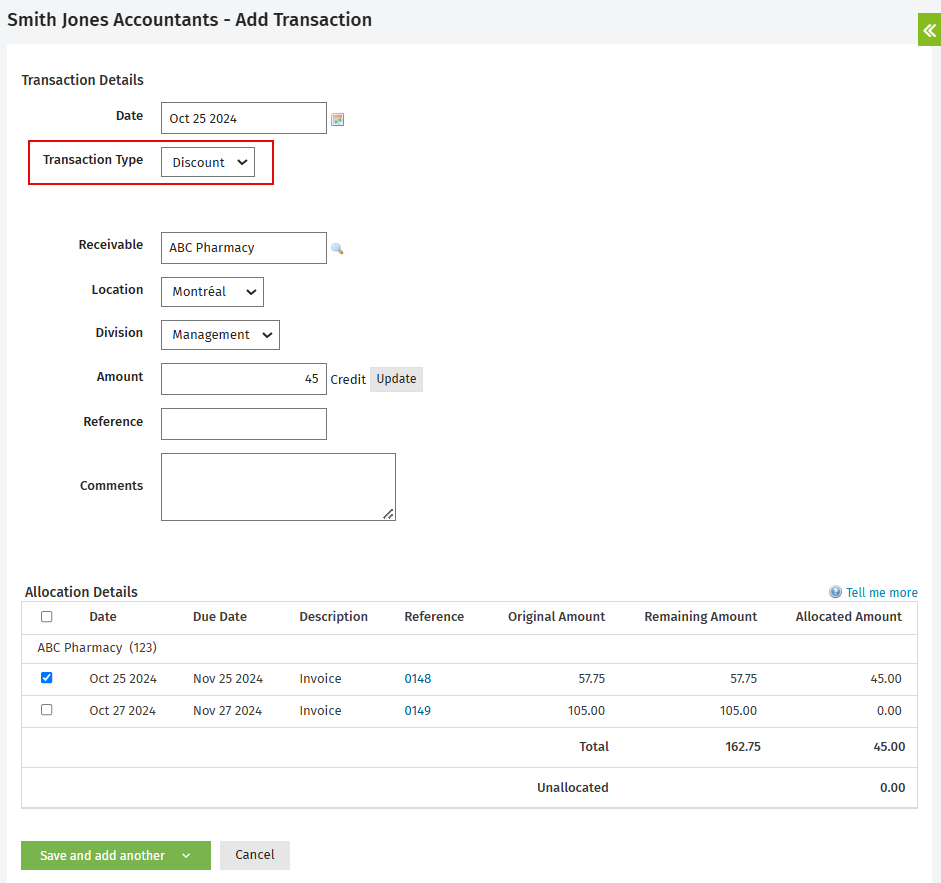
Task: Click the Description column header
Action: click(x=334, y=616)
